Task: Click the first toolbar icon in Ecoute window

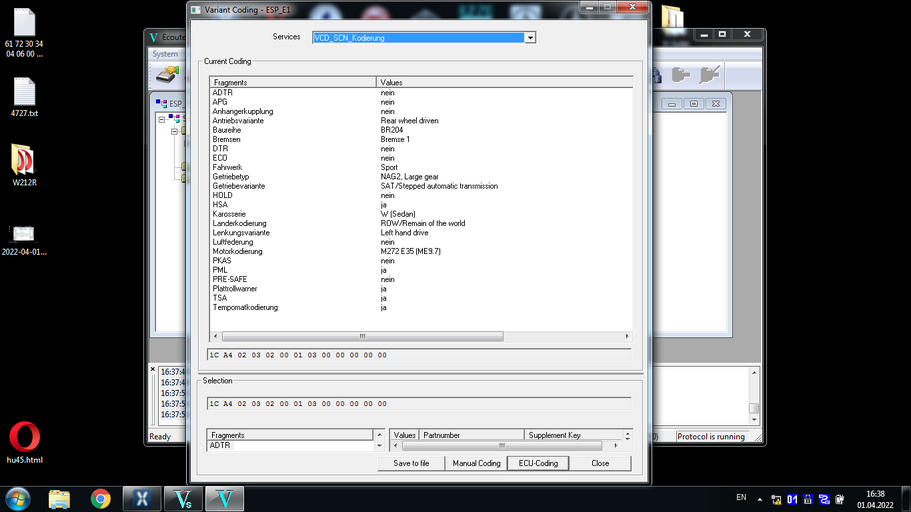Action: (167, 74)
